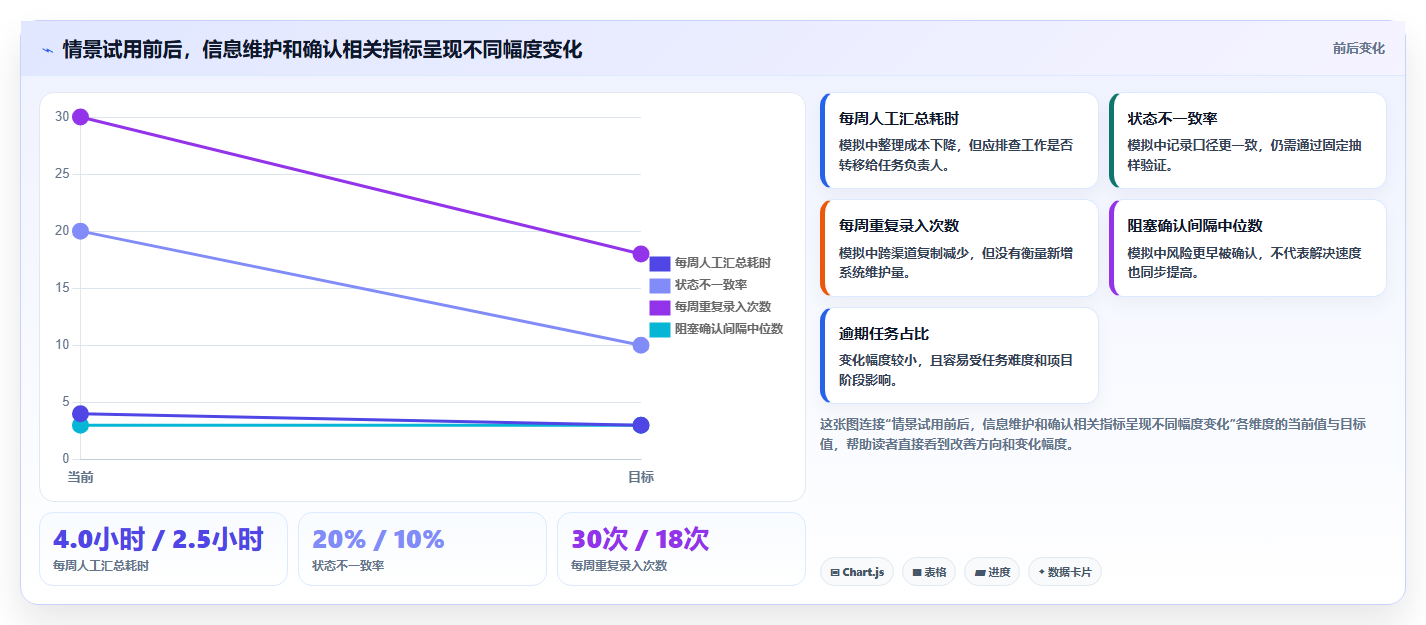Viewport: 1426px width, 625px height.
Task: Click the y-axis label 15
Action: pyautogui.click(x=62, y=288)
